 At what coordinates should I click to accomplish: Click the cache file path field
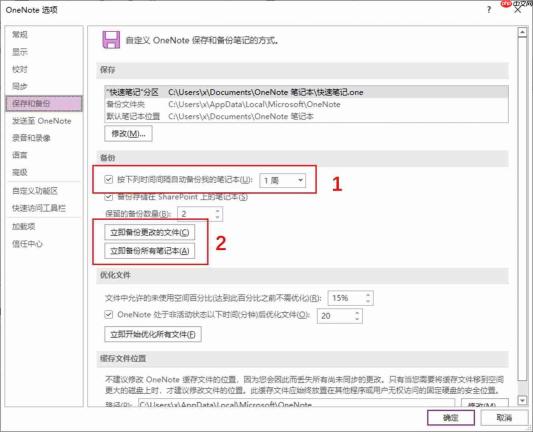point(296,404)
